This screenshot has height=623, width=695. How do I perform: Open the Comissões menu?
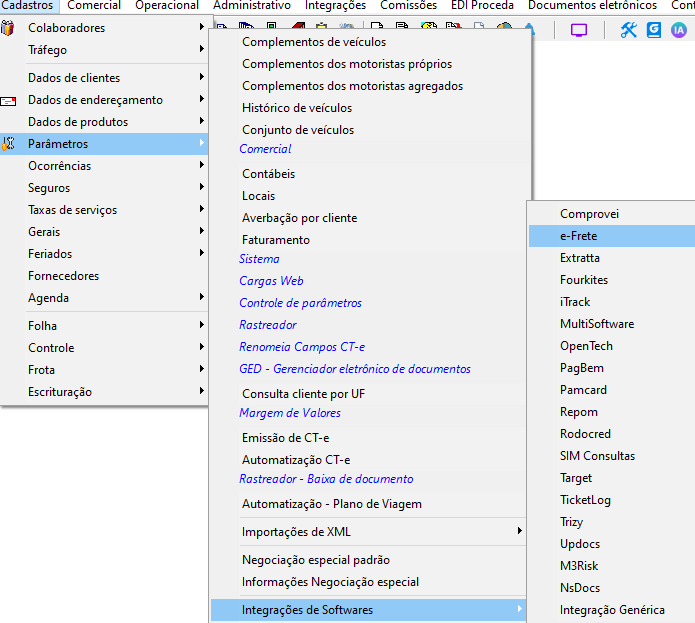point(408,5)
